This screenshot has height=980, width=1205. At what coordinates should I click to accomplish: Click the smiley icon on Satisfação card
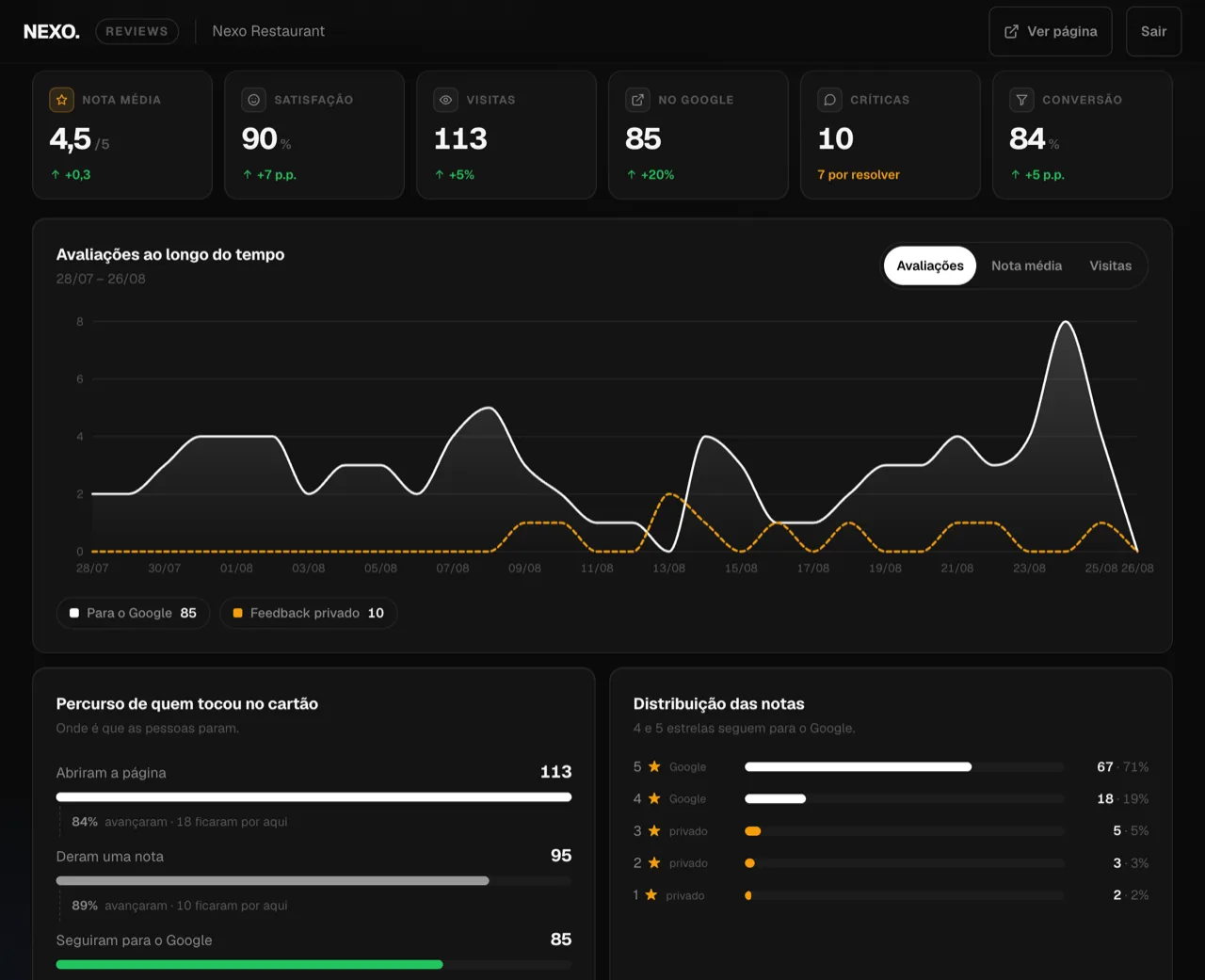pyautogui.click(x=253, y=100)
